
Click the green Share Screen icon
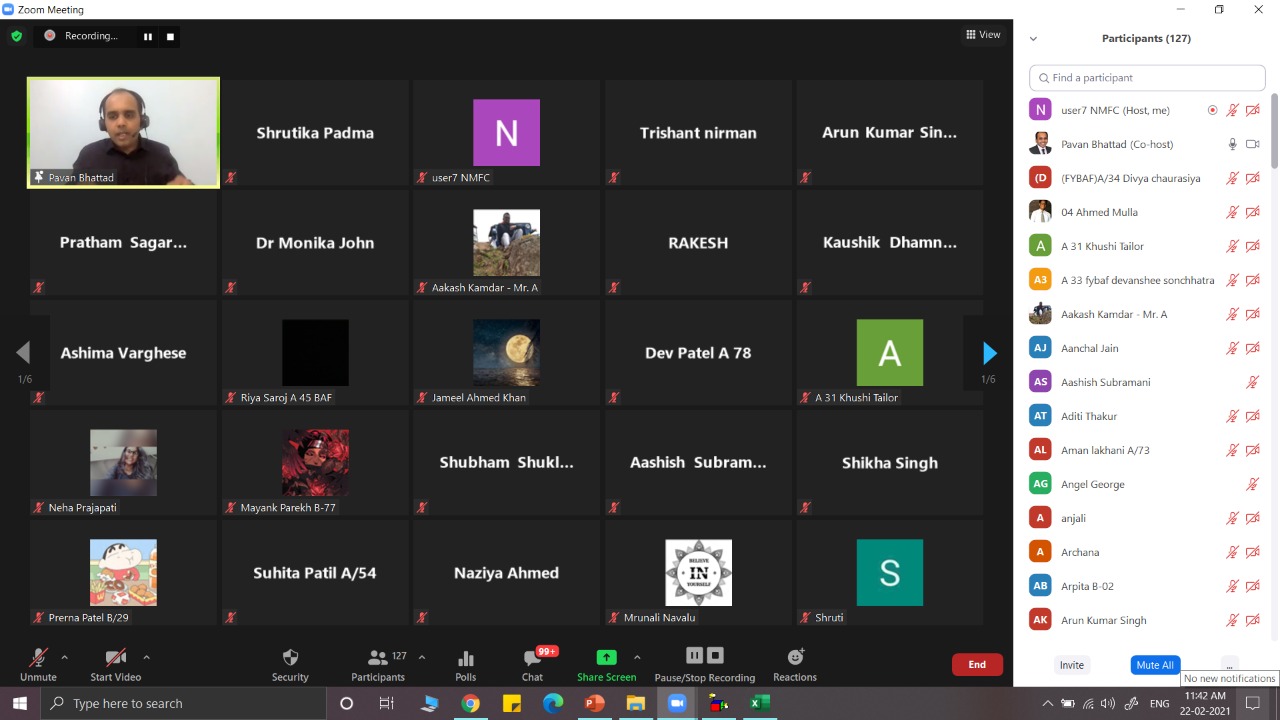[606, 657]
